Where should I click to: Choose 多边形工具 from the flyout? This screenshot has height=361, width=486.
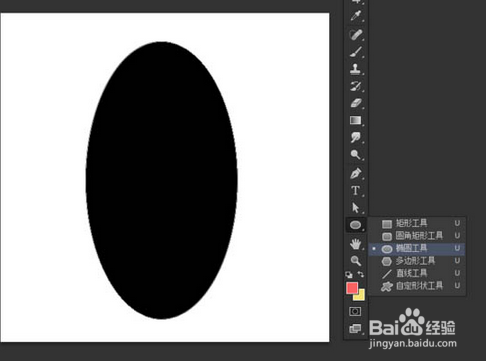tap(417, 261)
